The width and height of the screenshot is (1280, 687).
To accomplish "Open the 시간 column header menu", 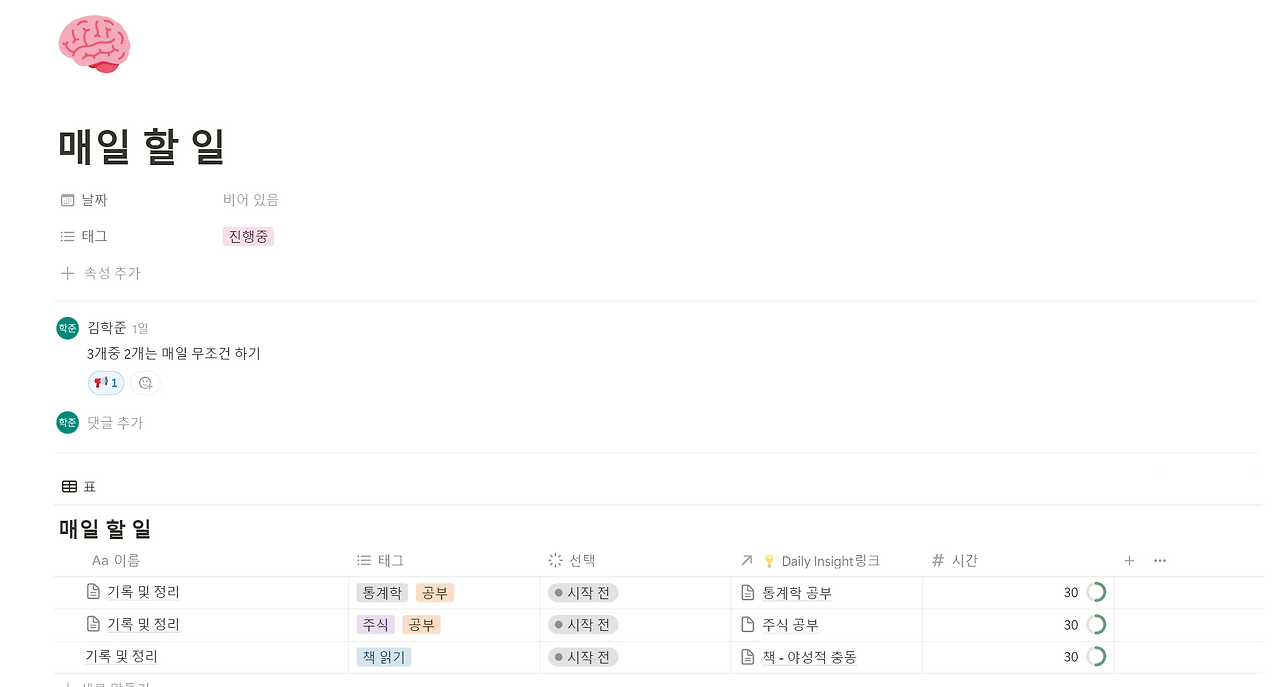I will pos(954,561).
